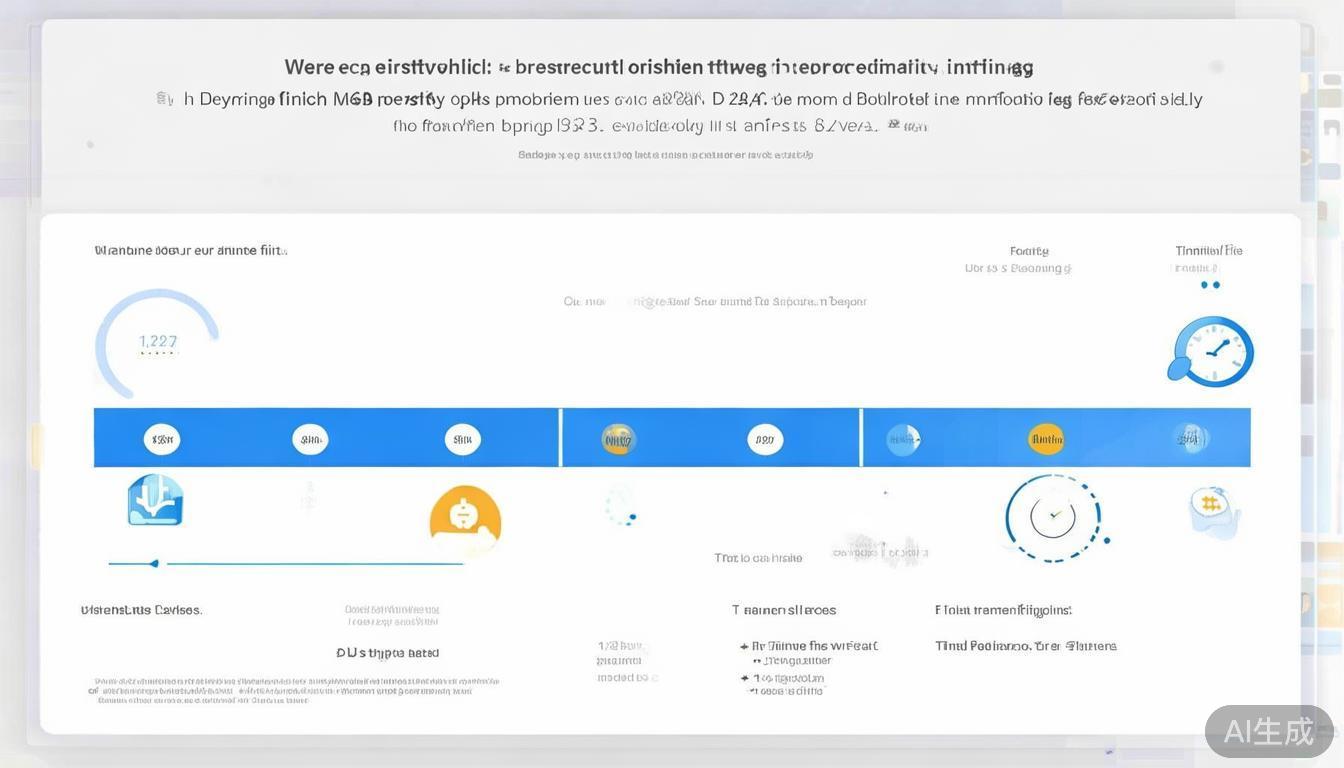Select the white marker in the middle band segment
Viewport: 1344px width, 768px height.
click(x=765, y=438)
